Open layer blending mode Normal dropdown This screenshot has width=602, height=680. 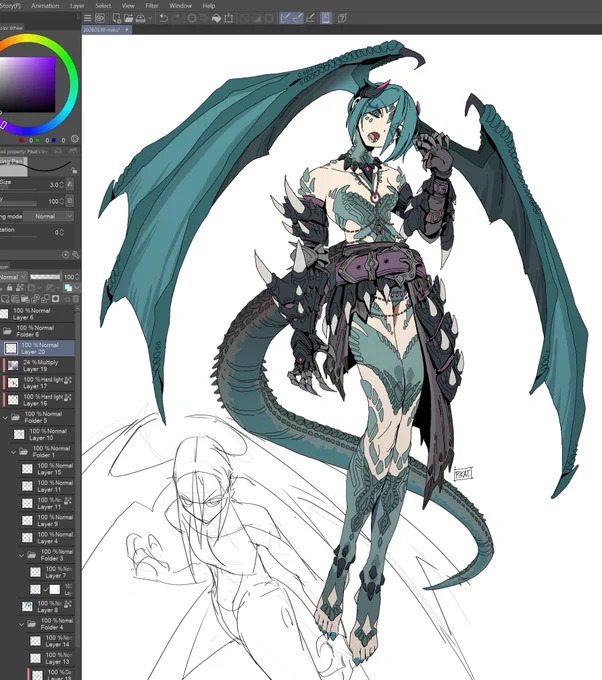[13, 277]
